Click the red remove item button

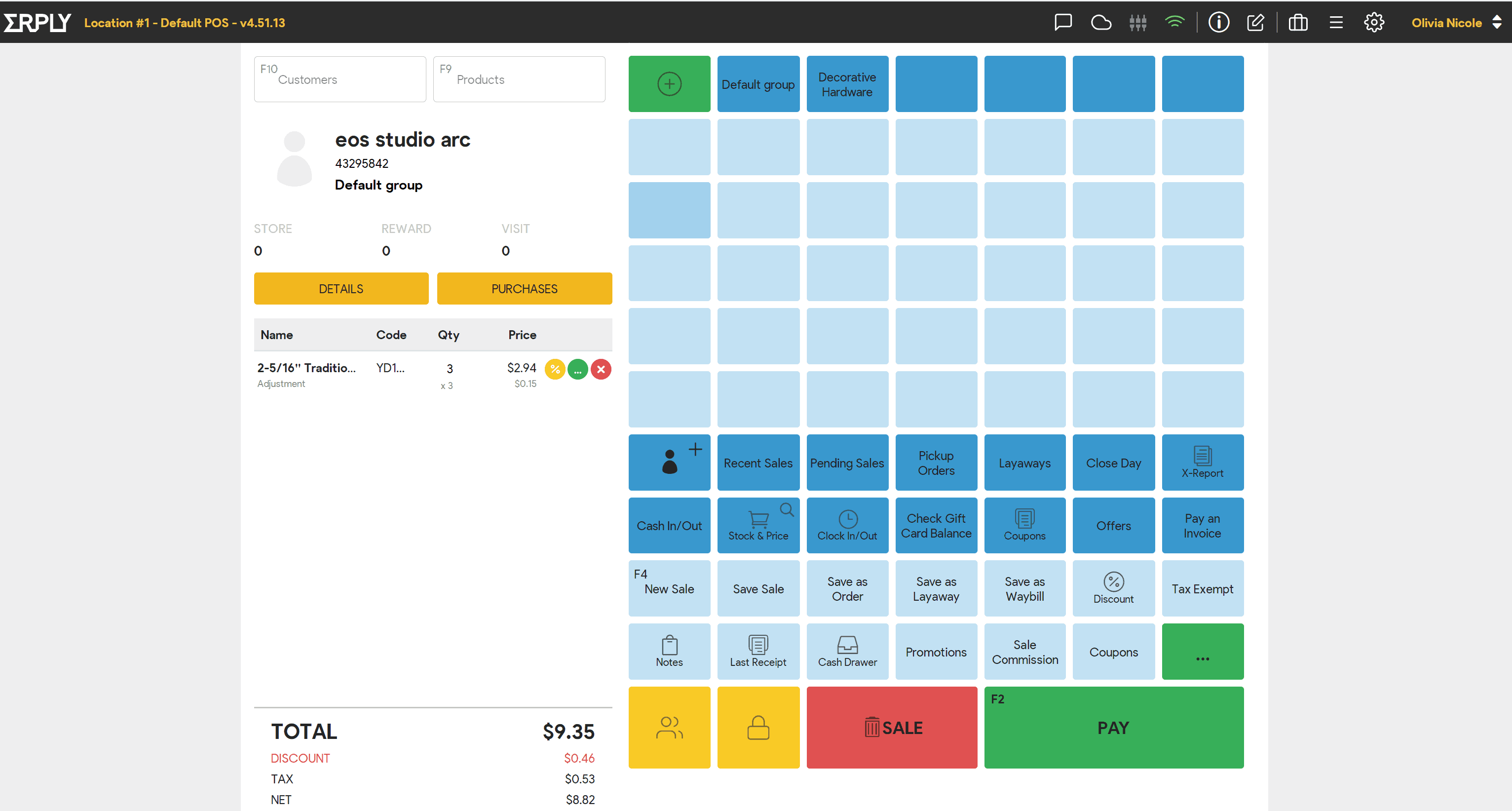(x=601, y=369)
